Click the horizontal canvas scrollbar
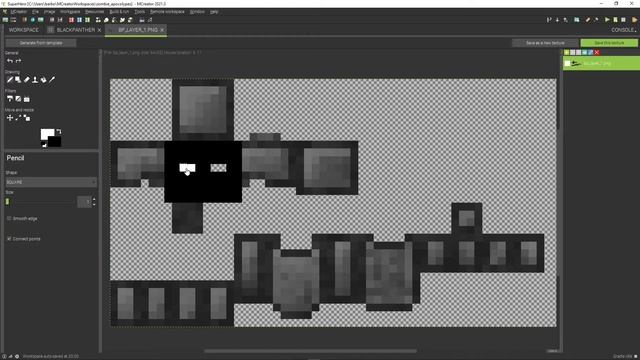The width and height of the screenshot is (640, 360). pyautogui.click(x=310, y=351)
